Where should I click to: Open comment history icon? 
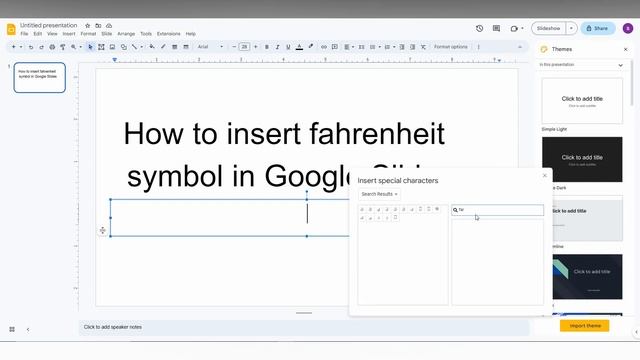(x=496, y=28)
